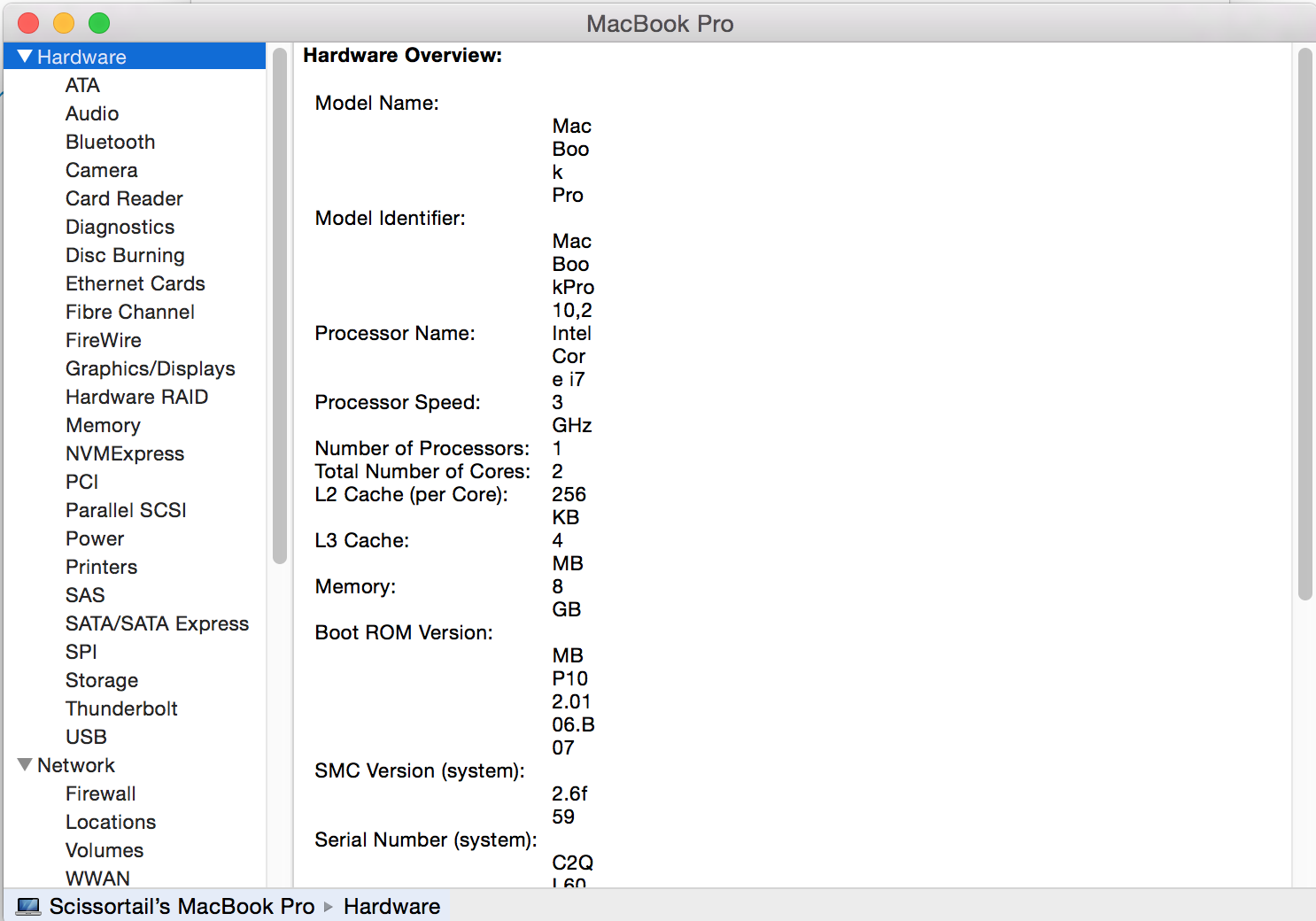The height and width of the screenshot is (921, 1316).
Task: Click the sidebar vertical scrollbar
Action: pos(280,306)
